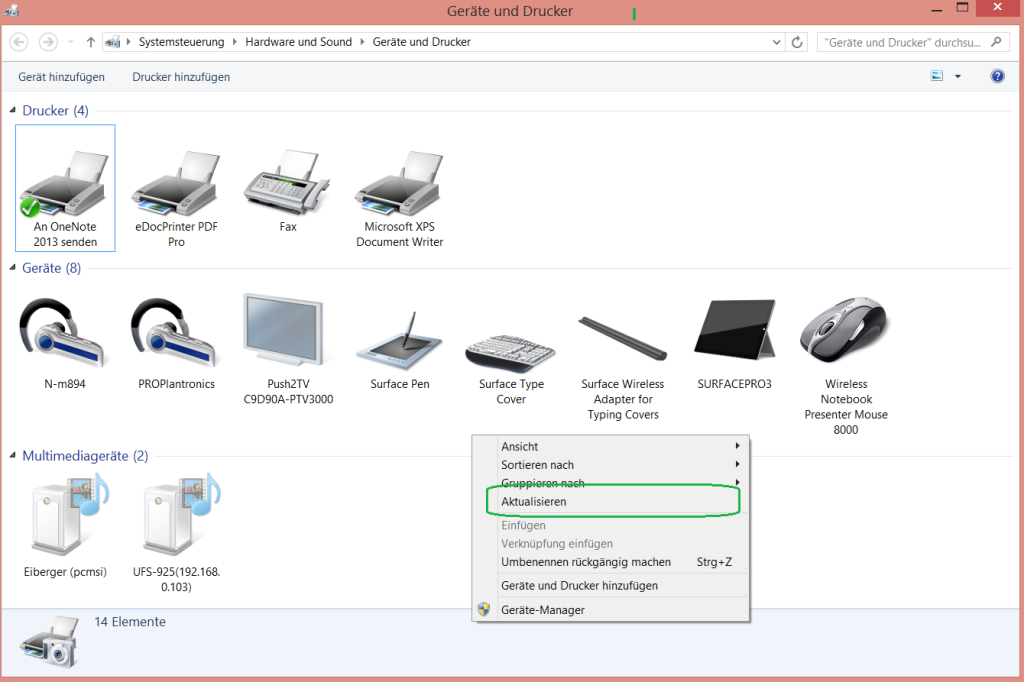Navigate to Hardware und Sound breadcrumb

pyautogui.click(x=298, y=42)
